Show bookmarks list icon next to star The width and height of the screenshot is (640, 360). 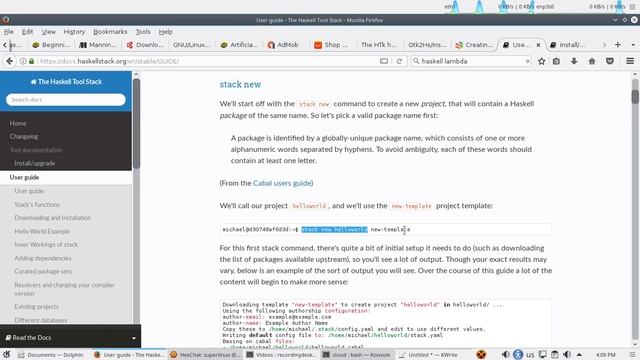coord(556,61)
